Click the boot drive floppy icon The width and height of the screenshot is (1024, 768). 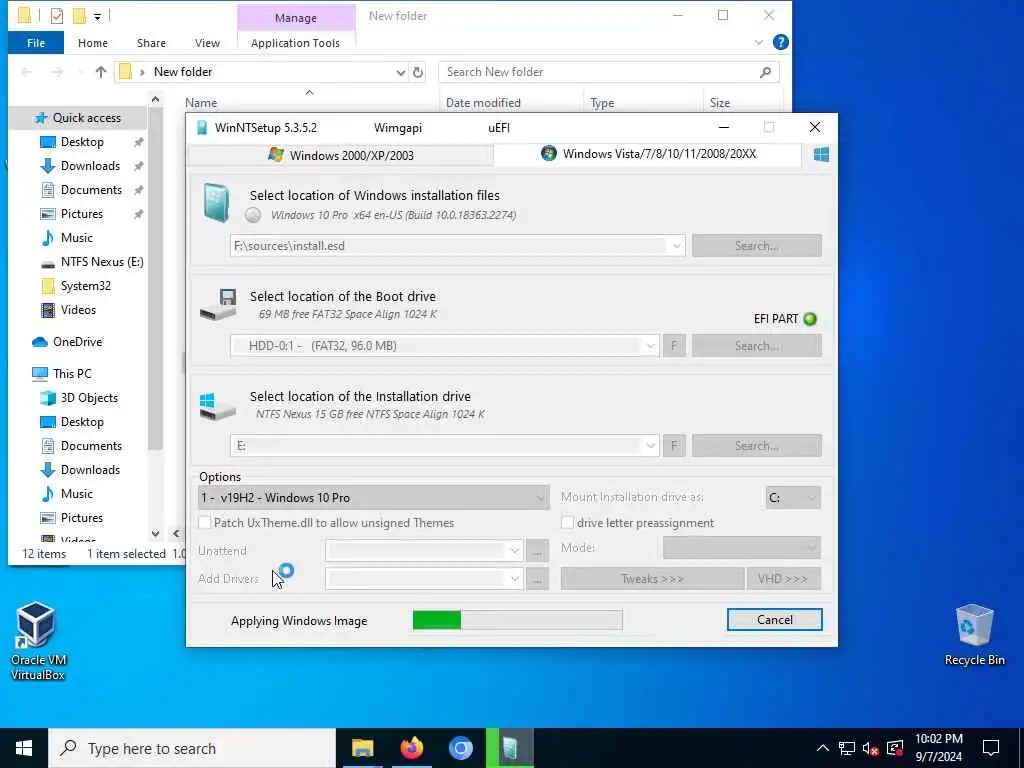[x=218, y=304]
